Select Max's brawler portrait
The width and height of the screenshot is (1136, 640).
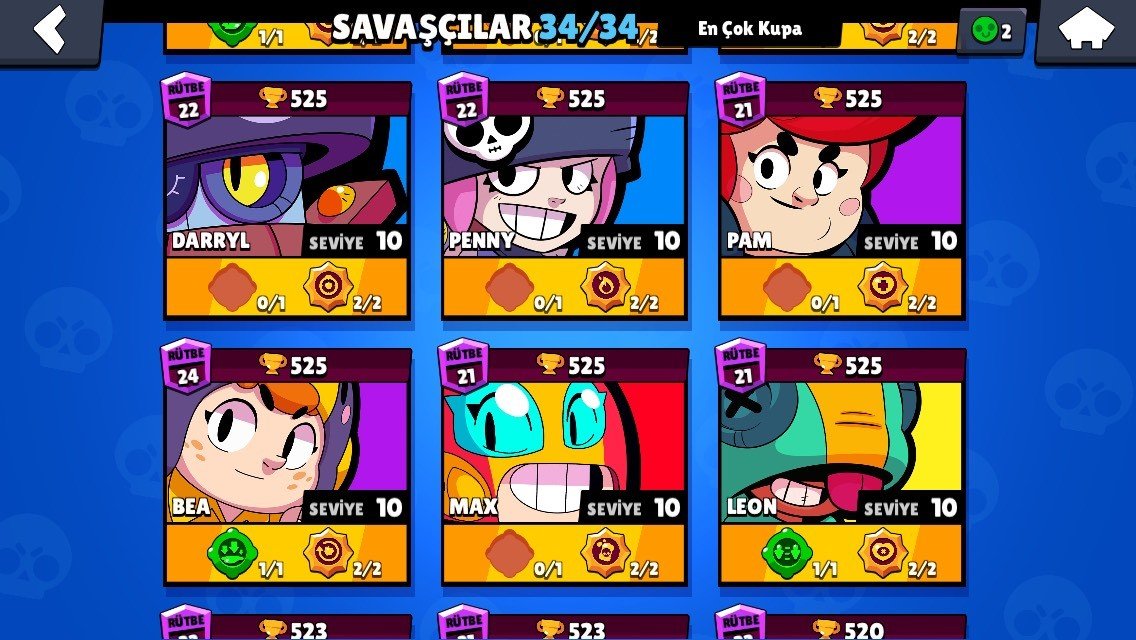tap(564, 452)
